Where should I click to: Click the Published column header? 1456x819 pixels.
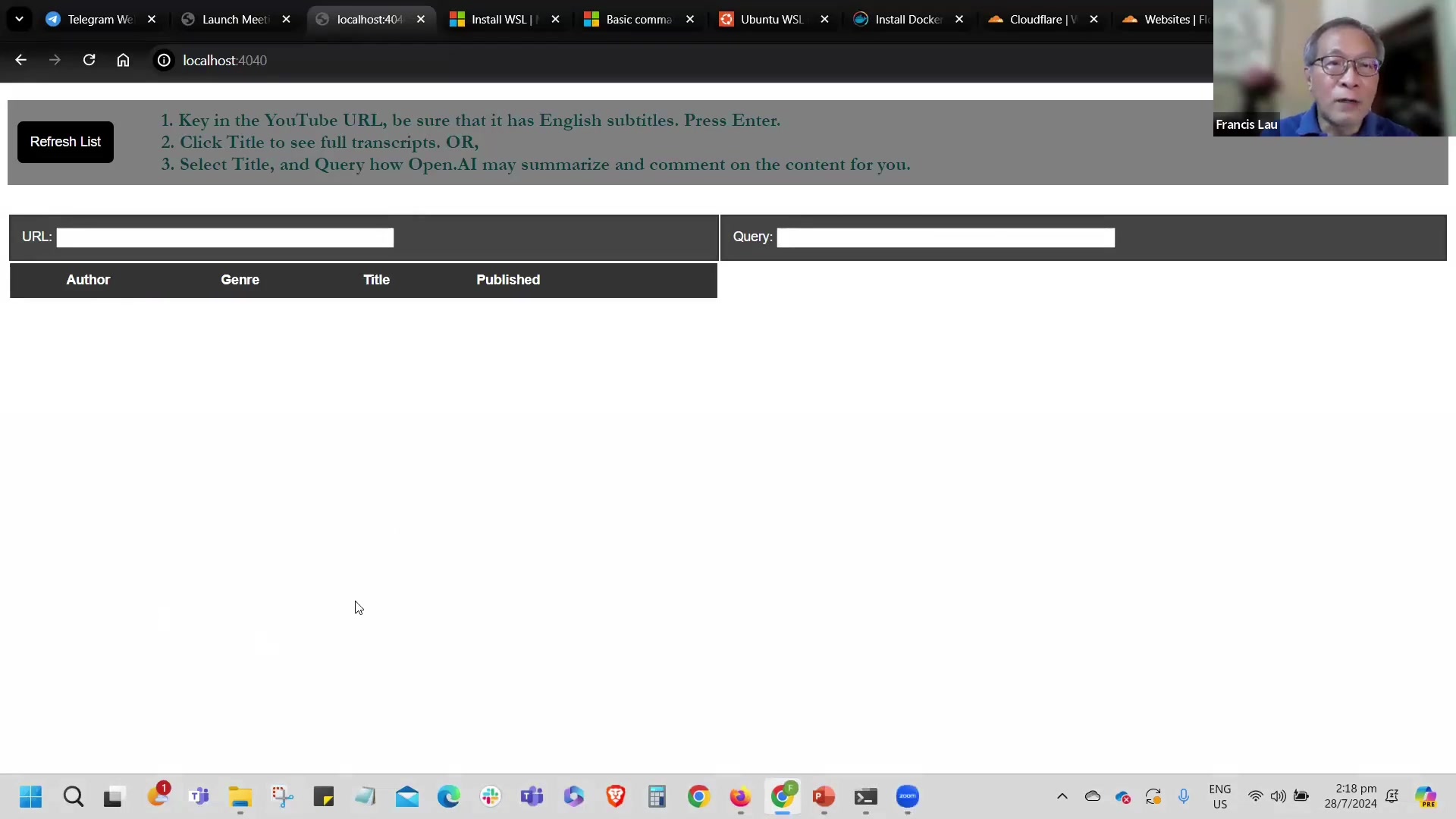click(x=508, y=280)
